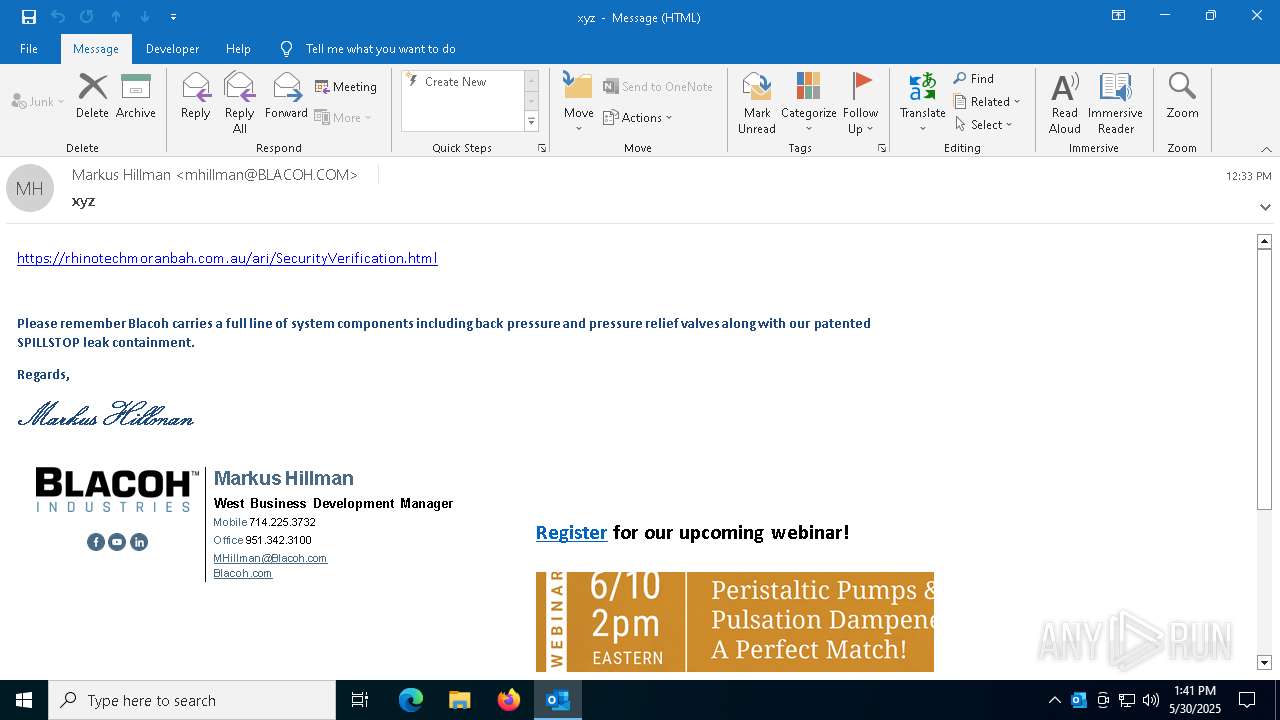Open Zoom magnifier tool

coord(1182,96)
